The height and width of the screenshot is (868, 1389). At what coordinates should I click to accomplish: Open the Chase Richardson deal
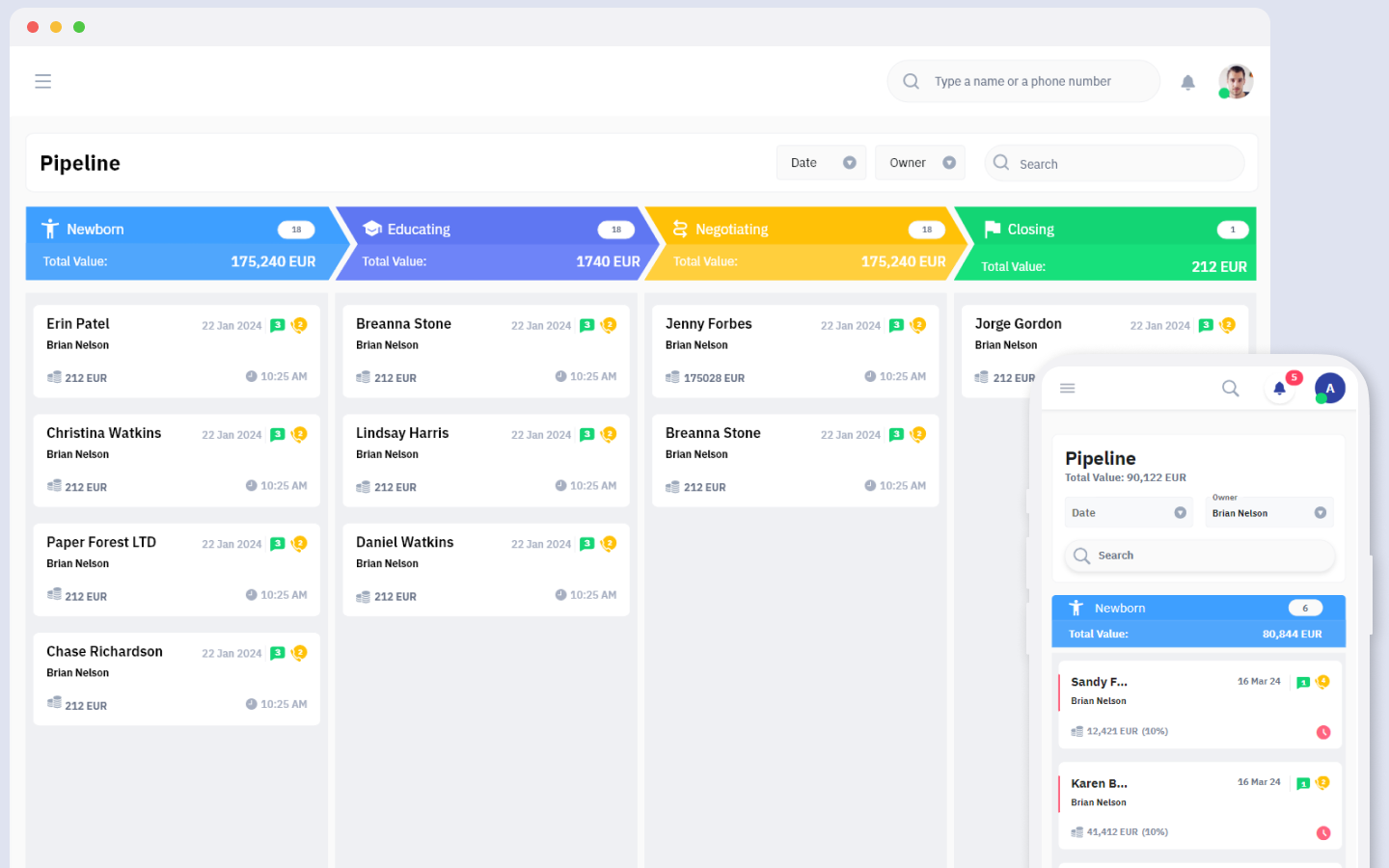tap(177, 679)
